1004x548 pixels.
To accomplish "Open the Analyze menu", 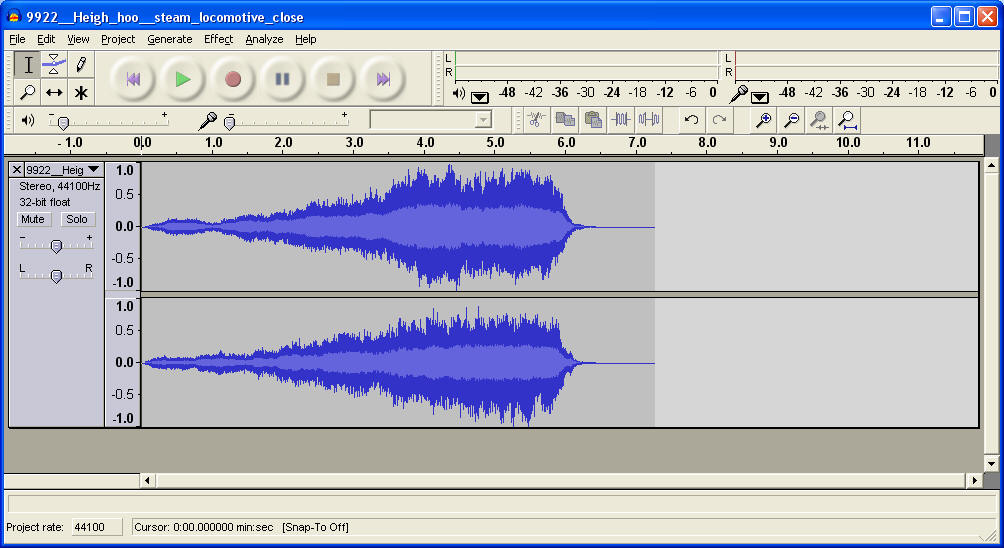I will [x=264, y=39].
